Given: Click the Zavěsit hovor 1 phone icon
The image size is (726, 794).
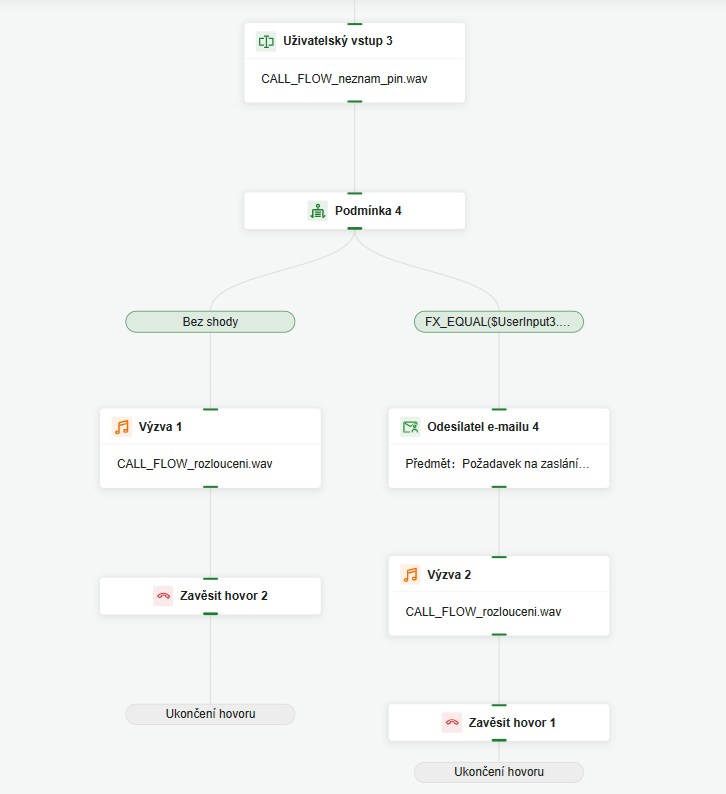Looking at the screenshot, I should click(x=452, y=722).
